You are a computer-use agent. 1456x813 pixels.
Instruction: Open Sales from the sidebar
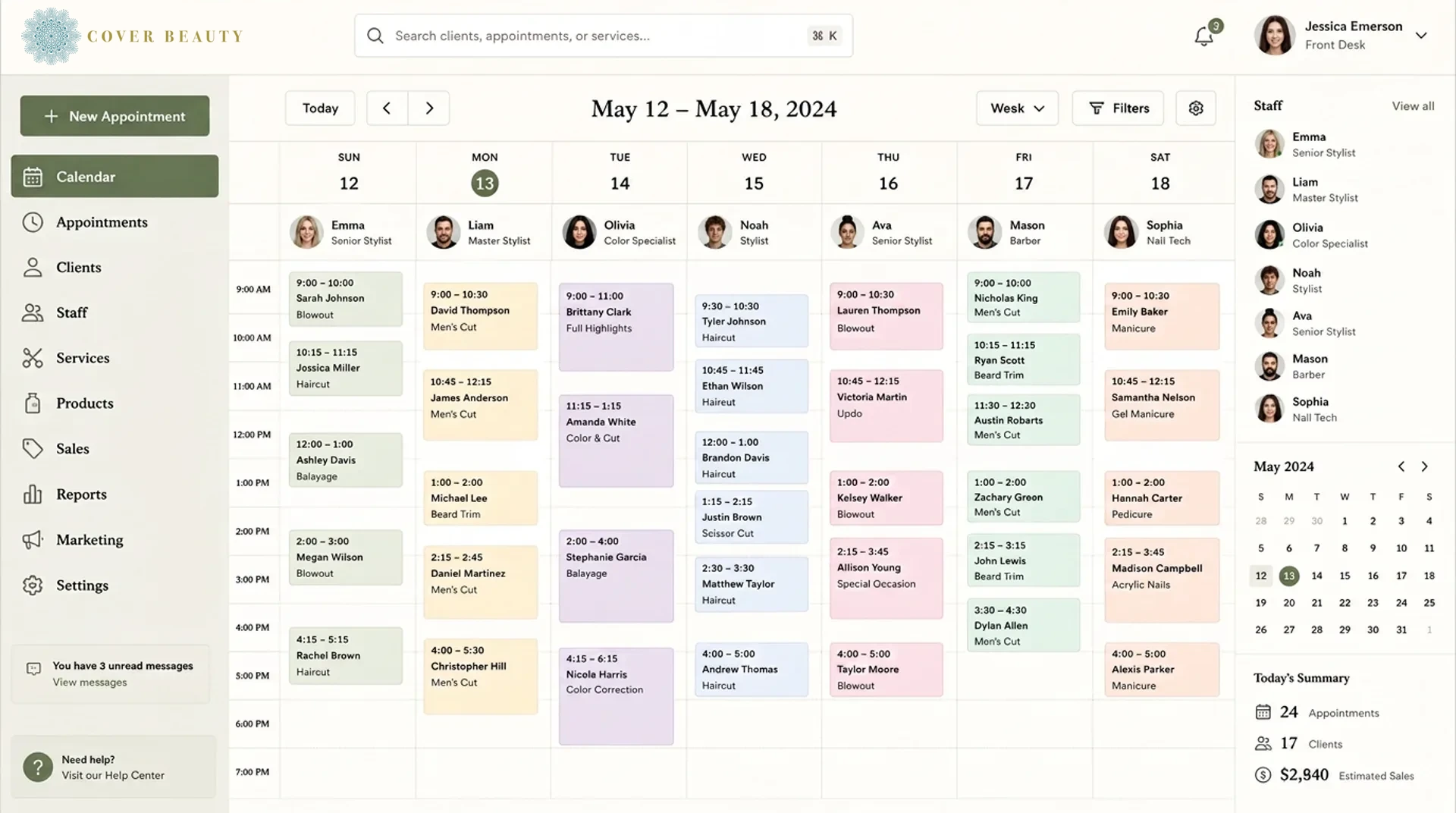(x=115, y=449)
